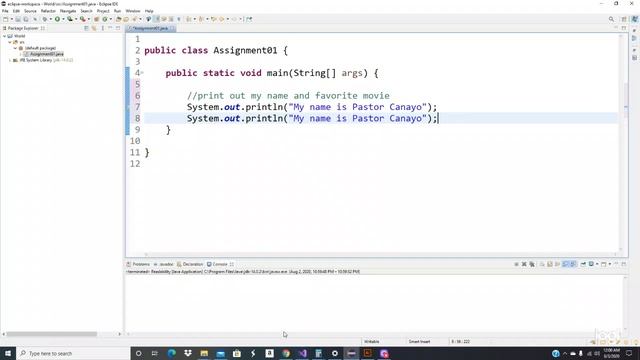
Task: Click the Coverage run toolbar icon
Action: coord(70,19)
